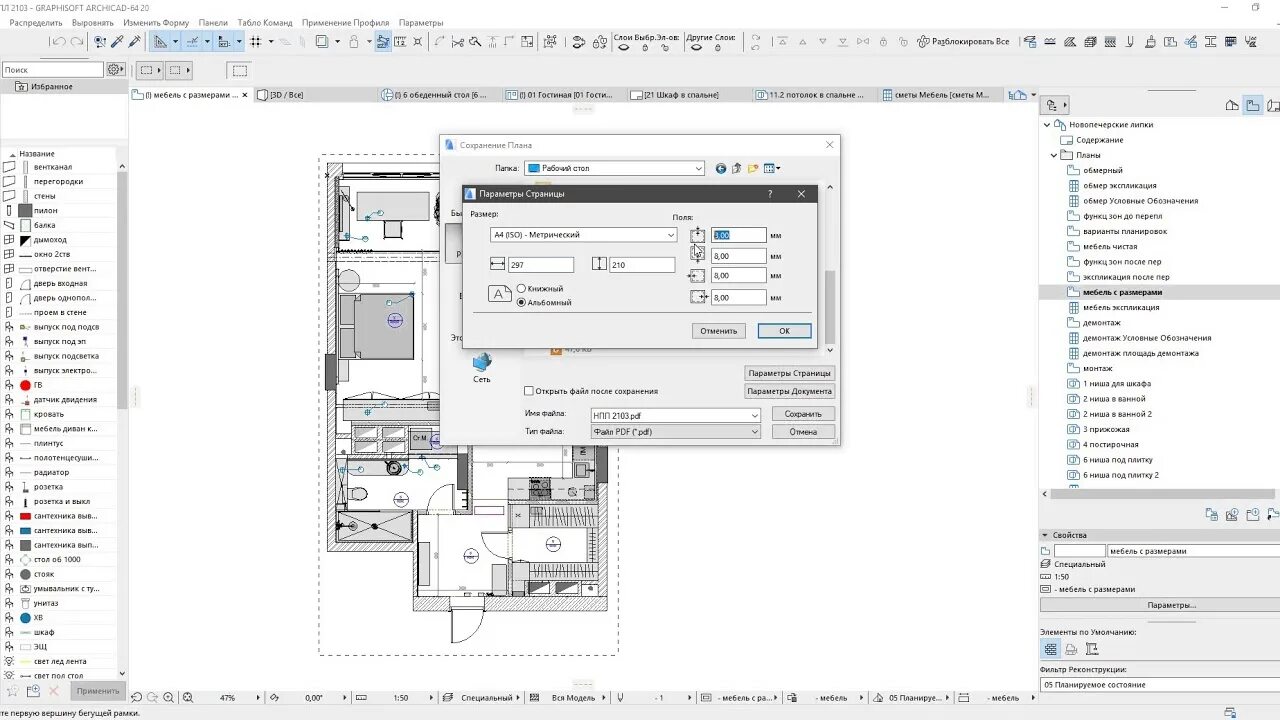Viewport: 1280px width, 720px height.
Task: Click the Отмена button in the save dialog
Action: (x=803, y=432)
